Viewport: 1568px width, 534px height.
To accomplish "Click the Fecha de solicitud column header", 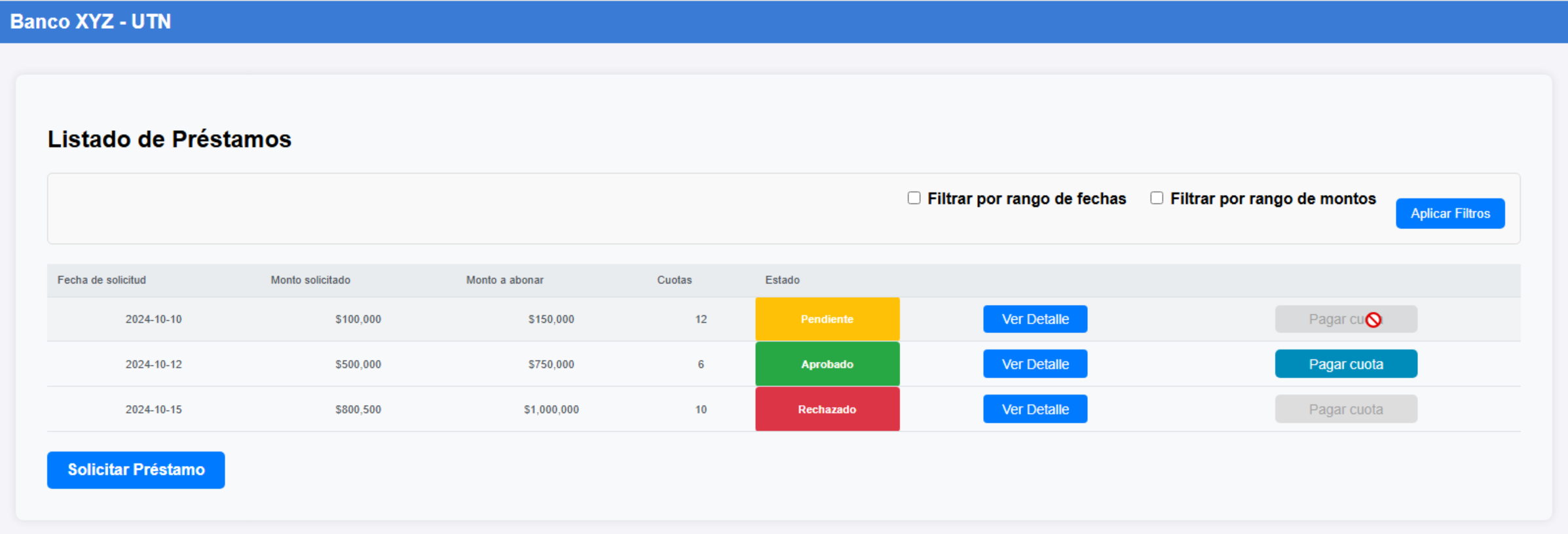I will 102,280.
